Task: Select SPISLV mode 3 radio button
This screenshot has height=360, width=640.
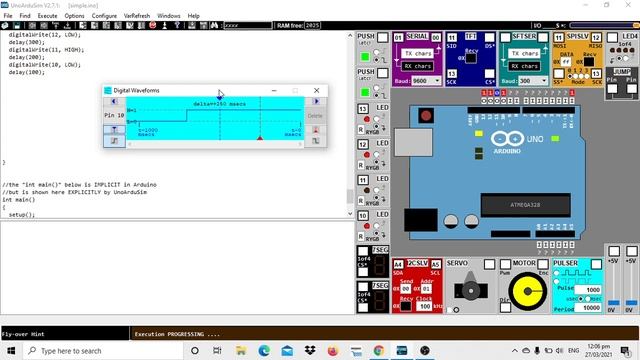Action: coord(587,76)
